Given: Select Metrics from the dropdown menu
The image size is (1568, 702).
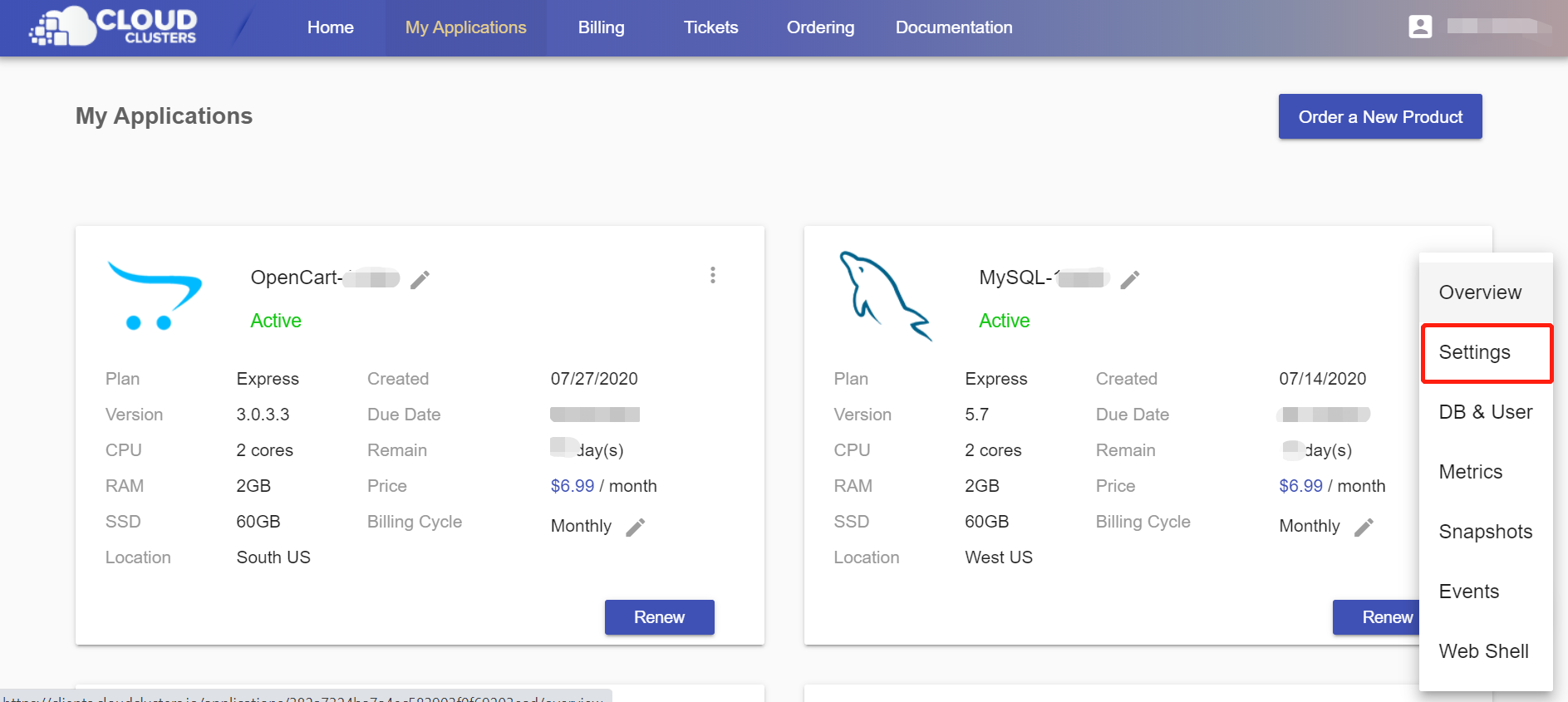Looking at the screenshot, I should 1486,472.
